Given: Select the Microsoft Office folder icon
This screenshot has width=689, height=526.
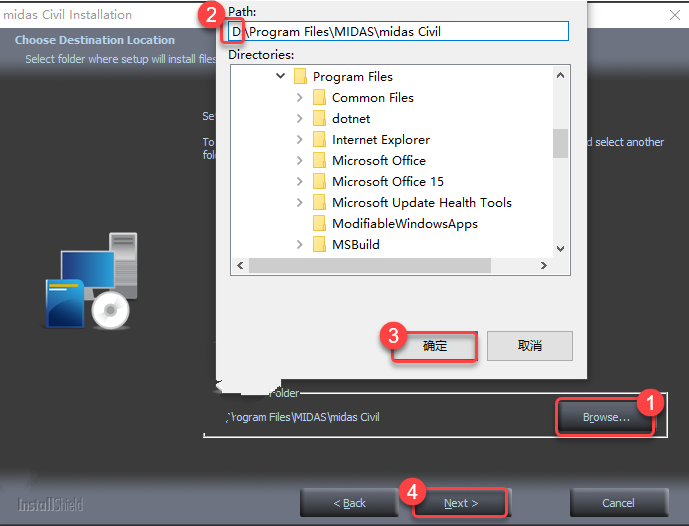Looking at the screenshot, I should [x=319, y=160].
